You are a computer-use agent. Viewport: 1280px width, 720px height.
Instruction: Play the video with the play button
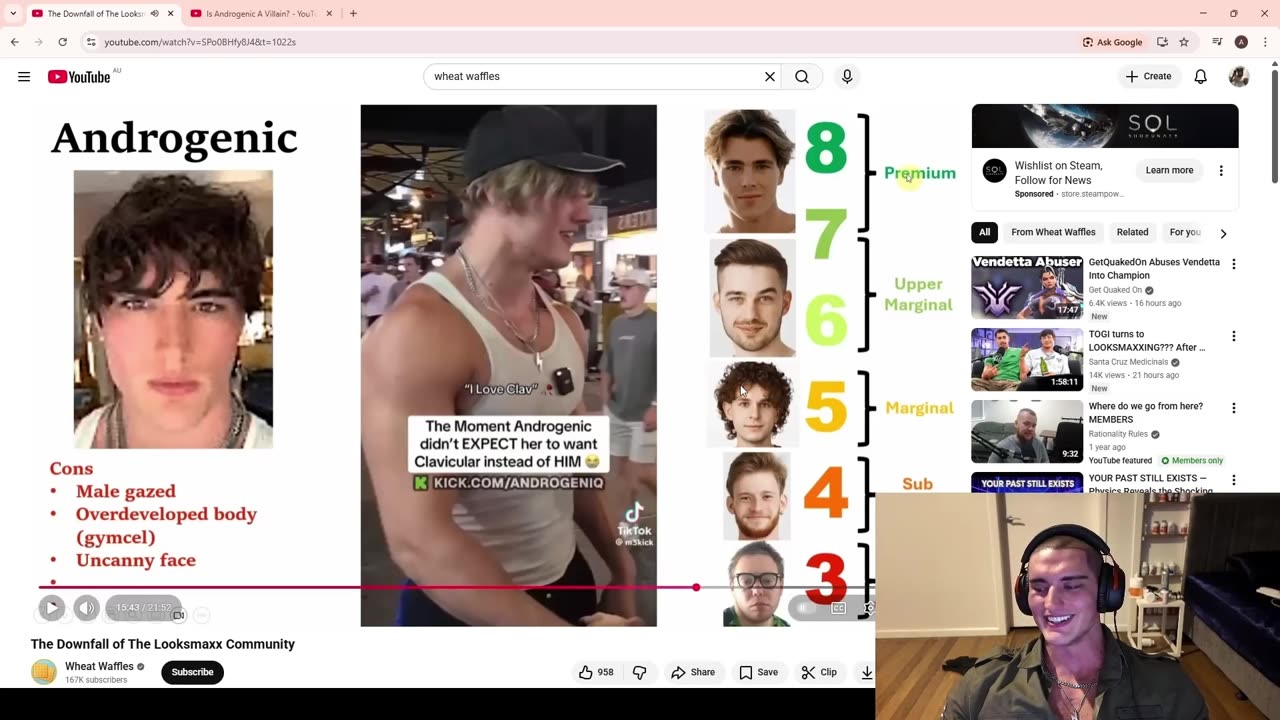[52, 607]
